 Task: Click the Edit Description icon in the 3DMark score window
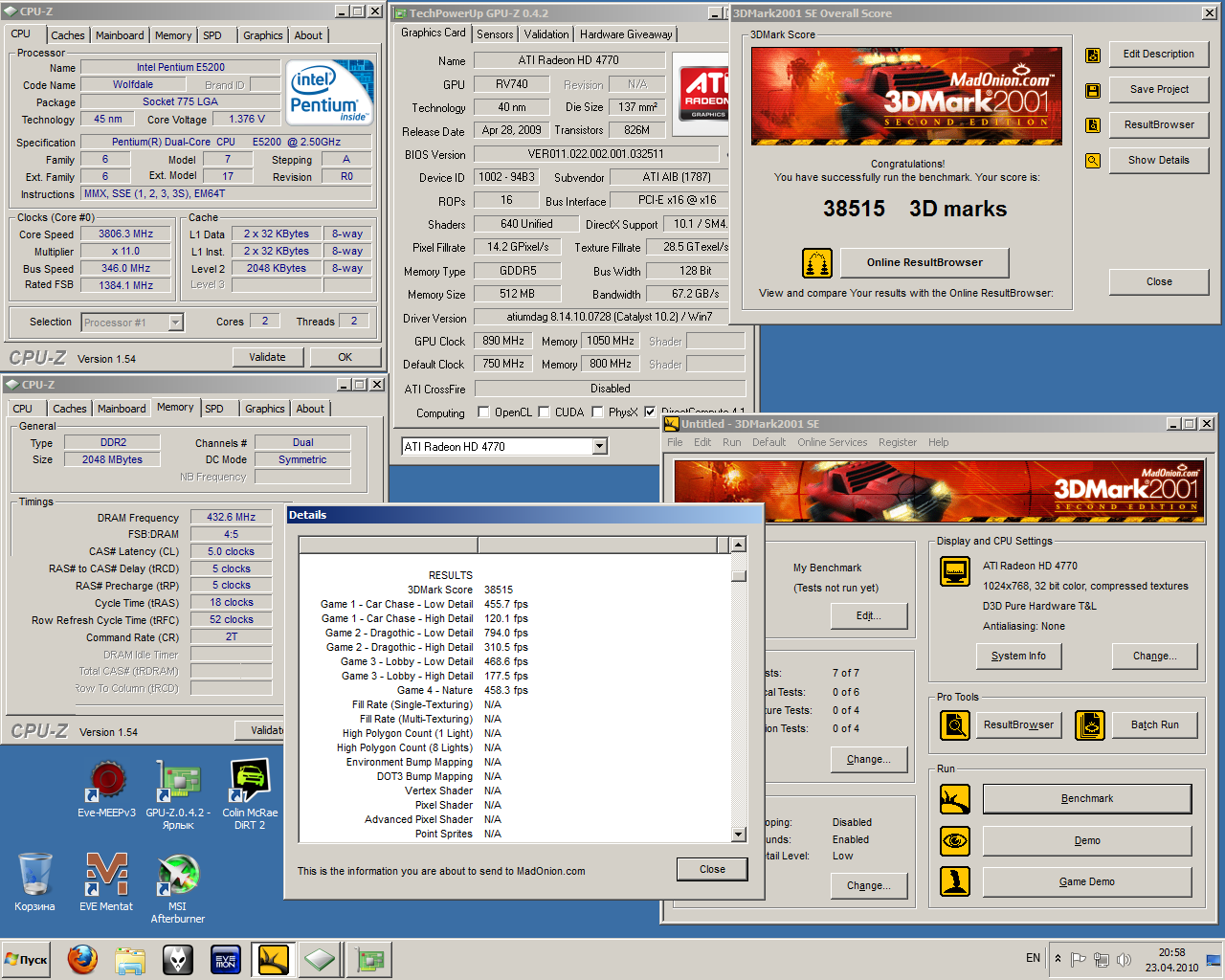[x=1093, y=56]
